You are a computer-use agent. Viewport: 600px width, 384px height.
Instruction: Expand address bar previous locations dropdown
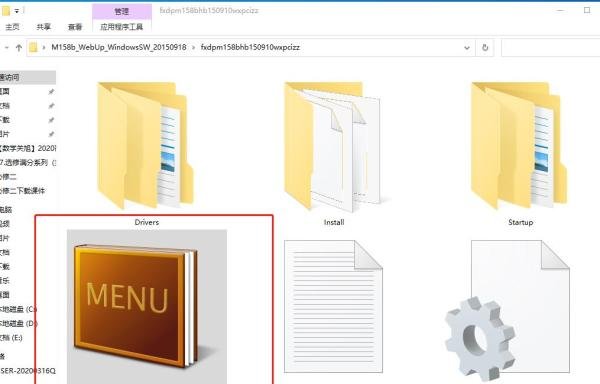[467, 48]
